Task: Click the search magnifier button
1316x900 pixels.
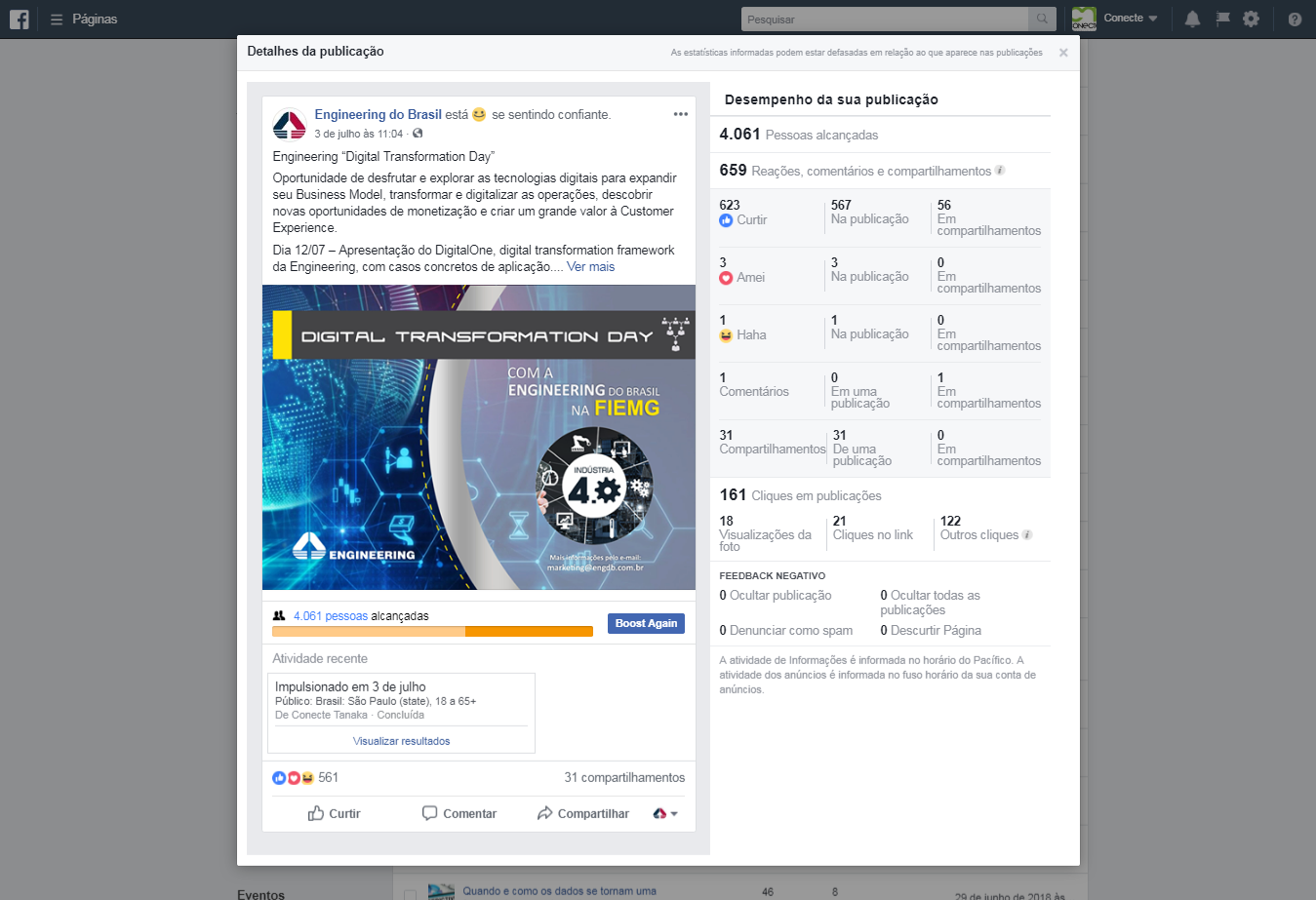Action: (x=1042, y=19)
